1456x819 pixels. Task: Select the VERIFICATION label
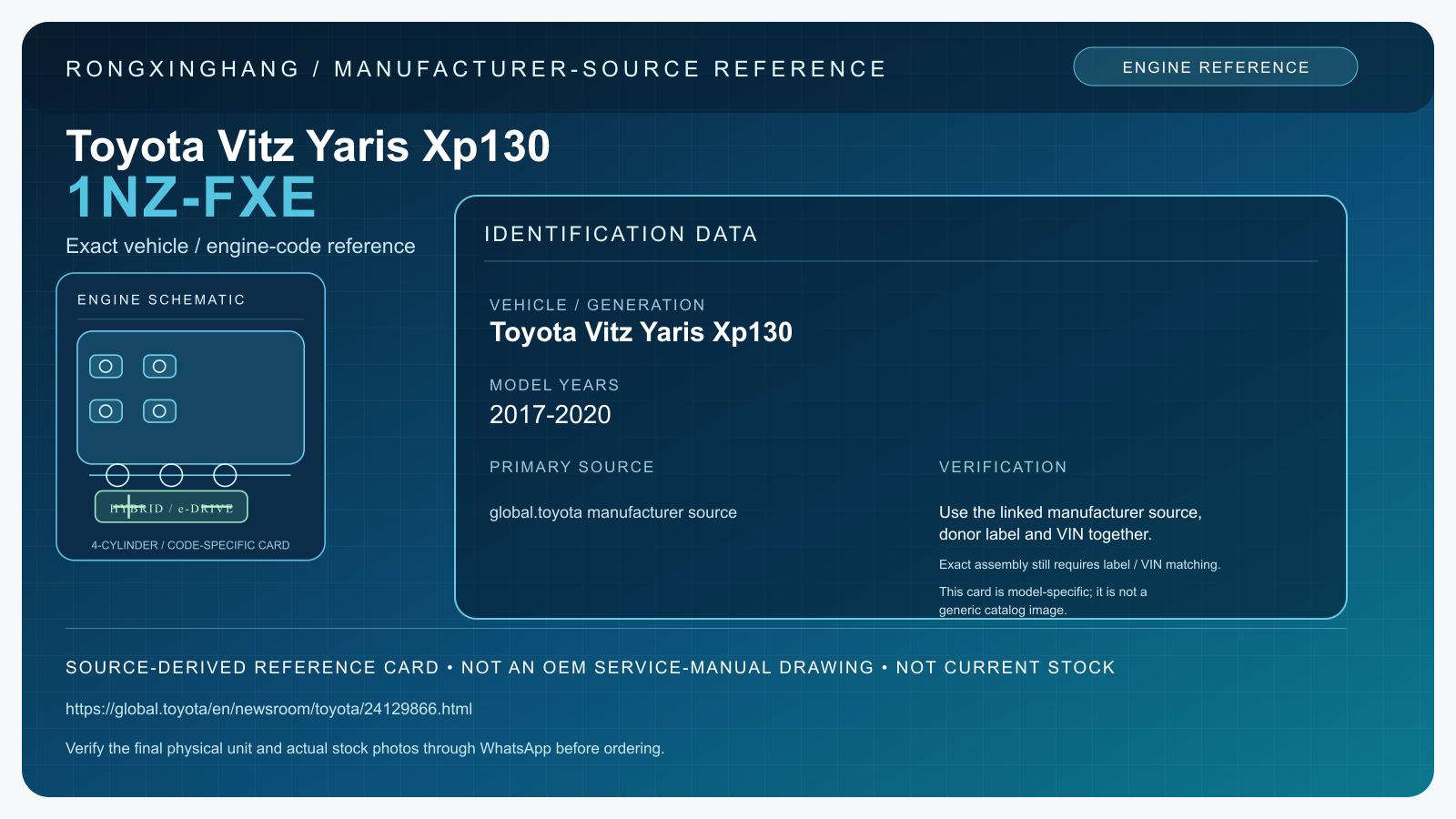1003,467
